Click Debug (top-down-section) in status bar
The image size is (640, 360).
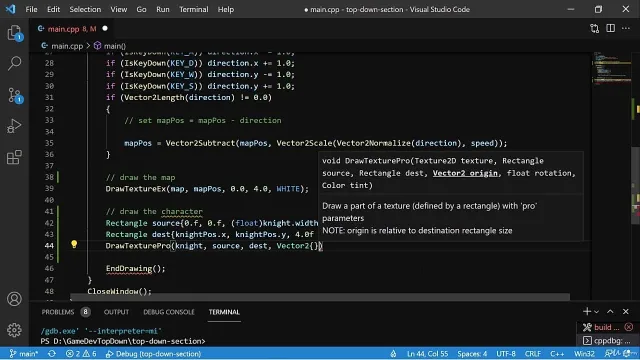click(x=153, y=353)
